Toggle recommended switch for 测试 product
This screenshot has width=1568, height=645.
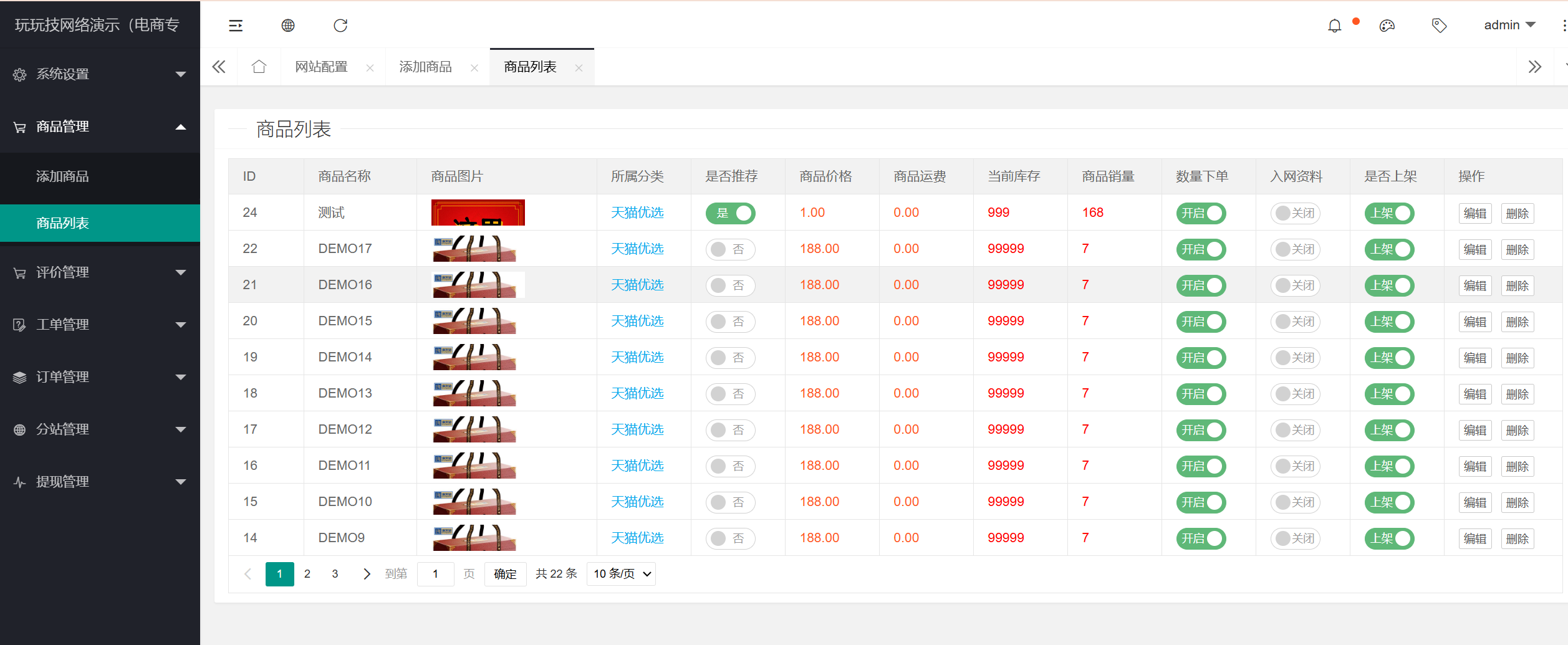[730, 213]
